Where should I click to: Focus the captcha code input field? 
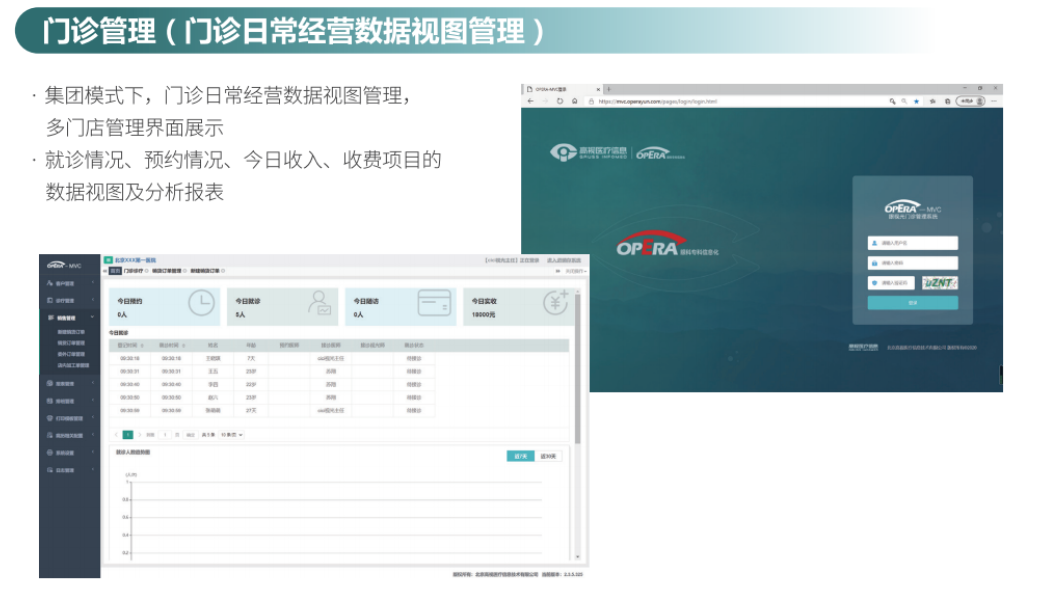pos(892,283)
